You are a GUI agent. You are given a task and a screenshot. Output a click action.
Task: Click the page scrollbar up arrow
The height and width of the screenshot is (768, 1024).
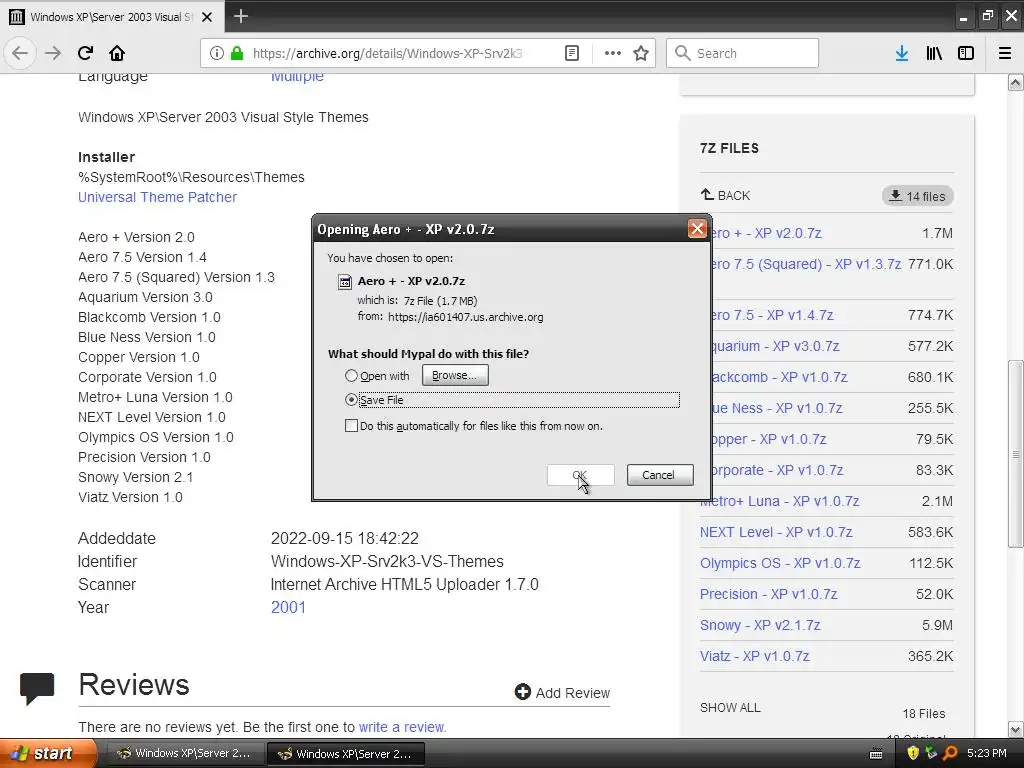[1016, 82]
